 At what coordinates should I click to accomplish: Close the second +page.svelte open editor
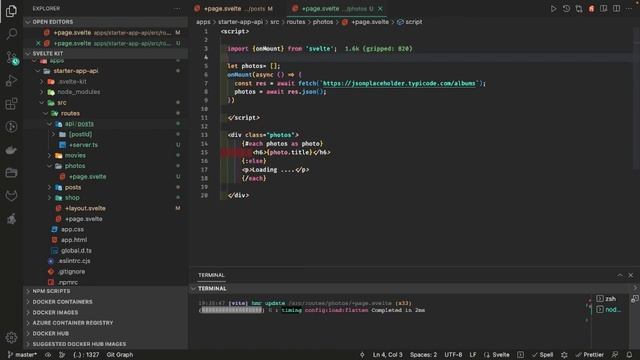point(38,43)
